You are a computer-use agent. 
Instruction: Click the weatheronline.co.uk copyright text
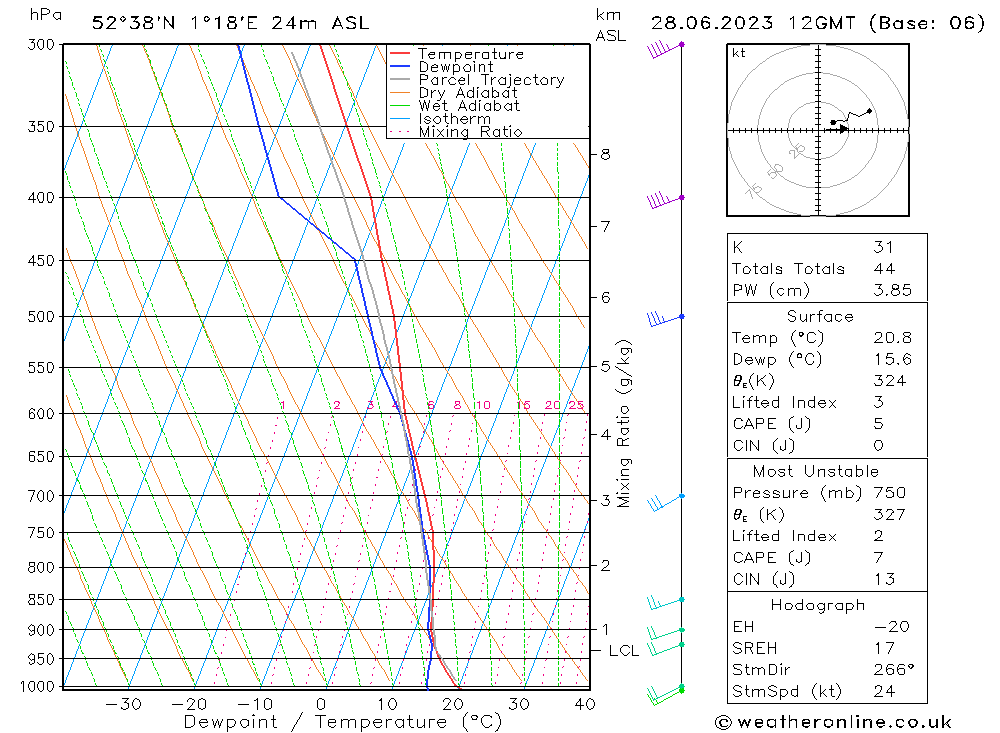(834, 723)
